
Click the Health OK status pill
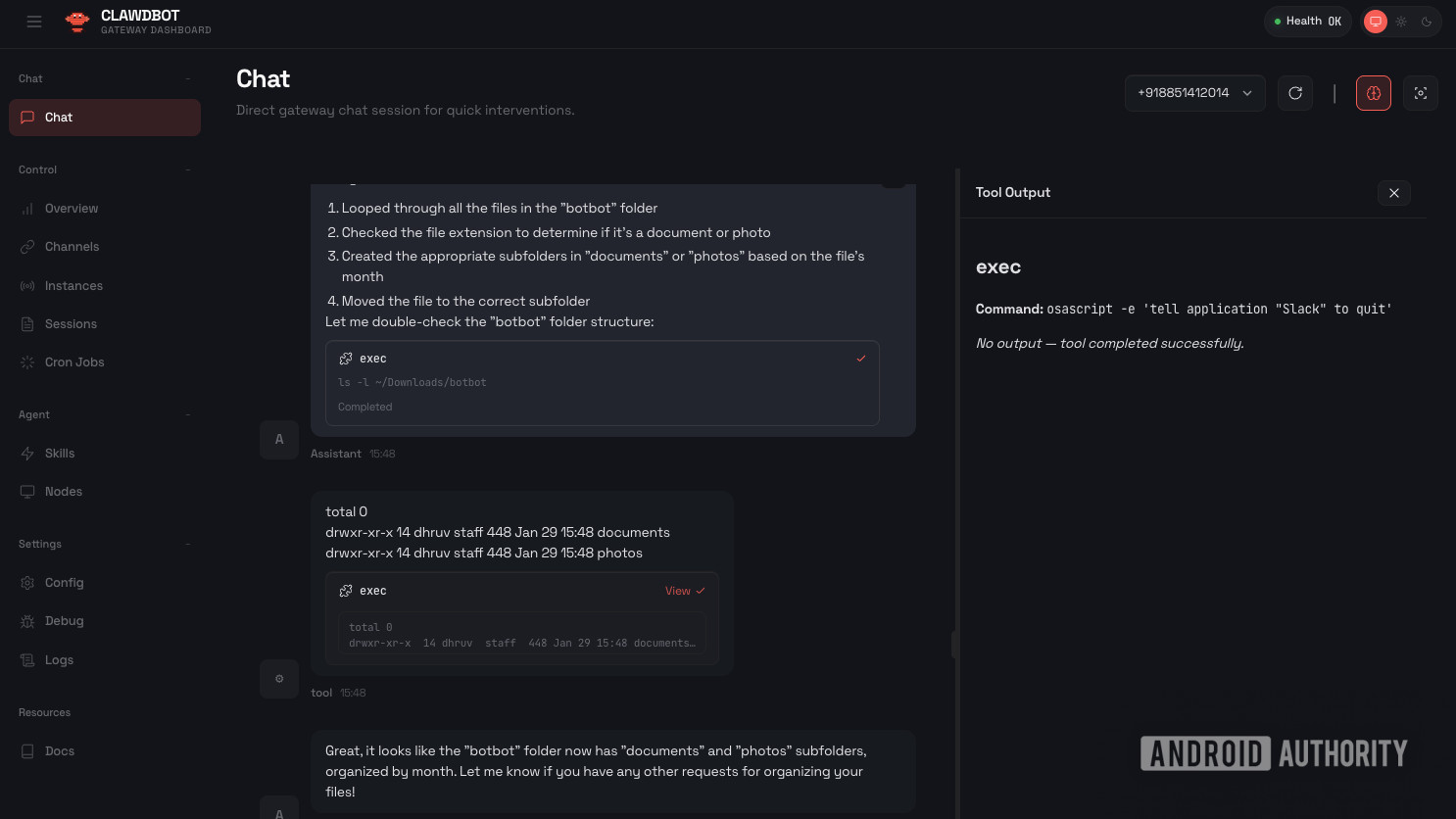1307,22
